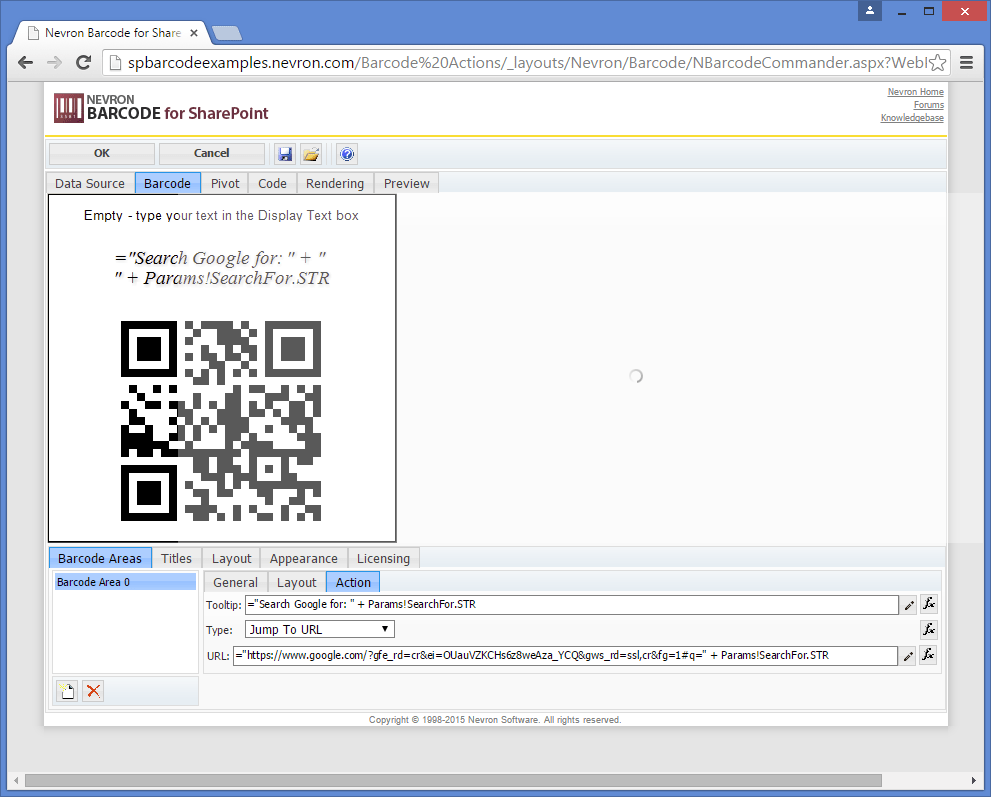Select the Barcode tab
Viewport: 991px width, 797px height.
[167, 183]
